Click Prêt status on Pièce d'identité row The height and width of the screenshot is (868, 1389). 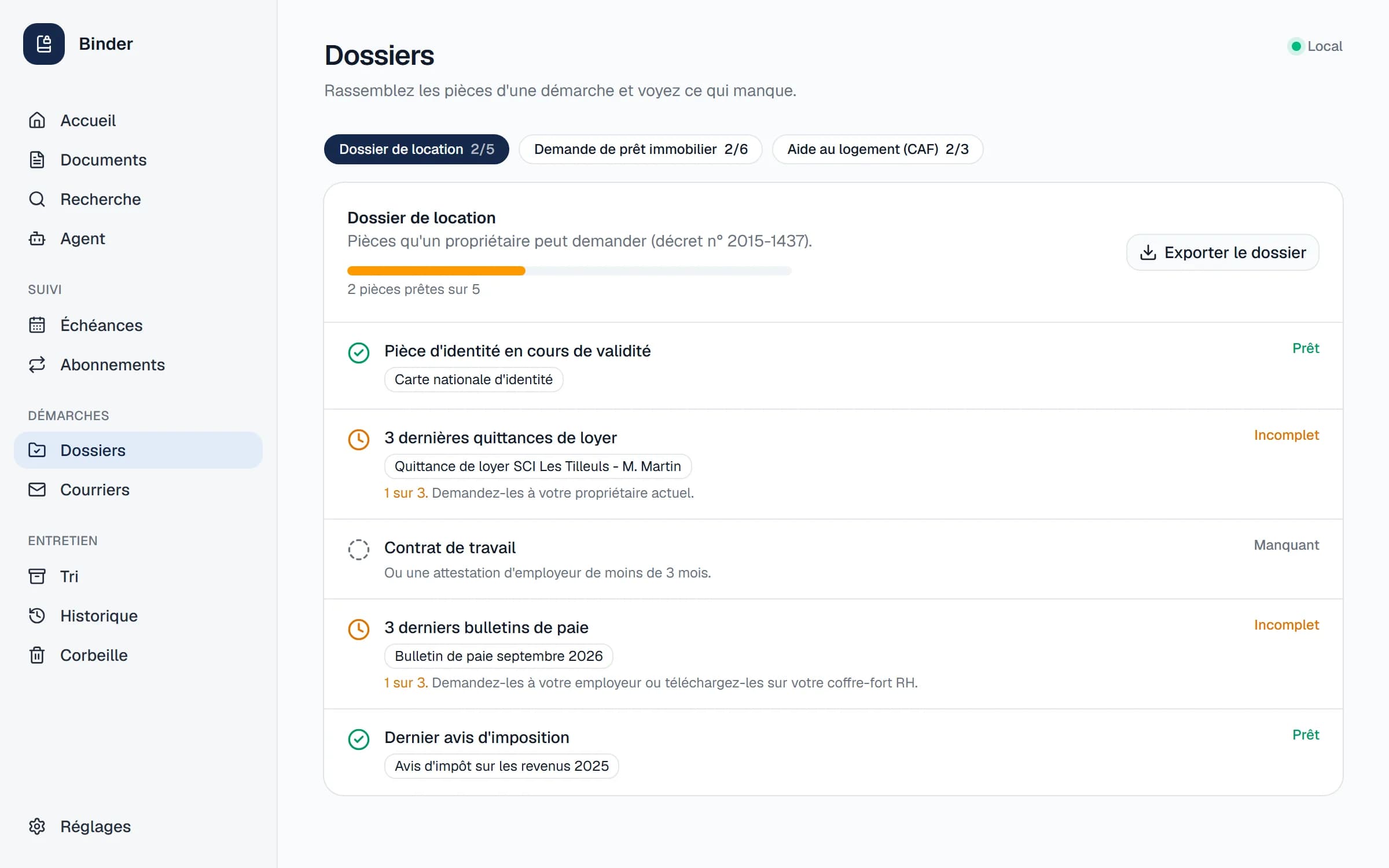1306,348
